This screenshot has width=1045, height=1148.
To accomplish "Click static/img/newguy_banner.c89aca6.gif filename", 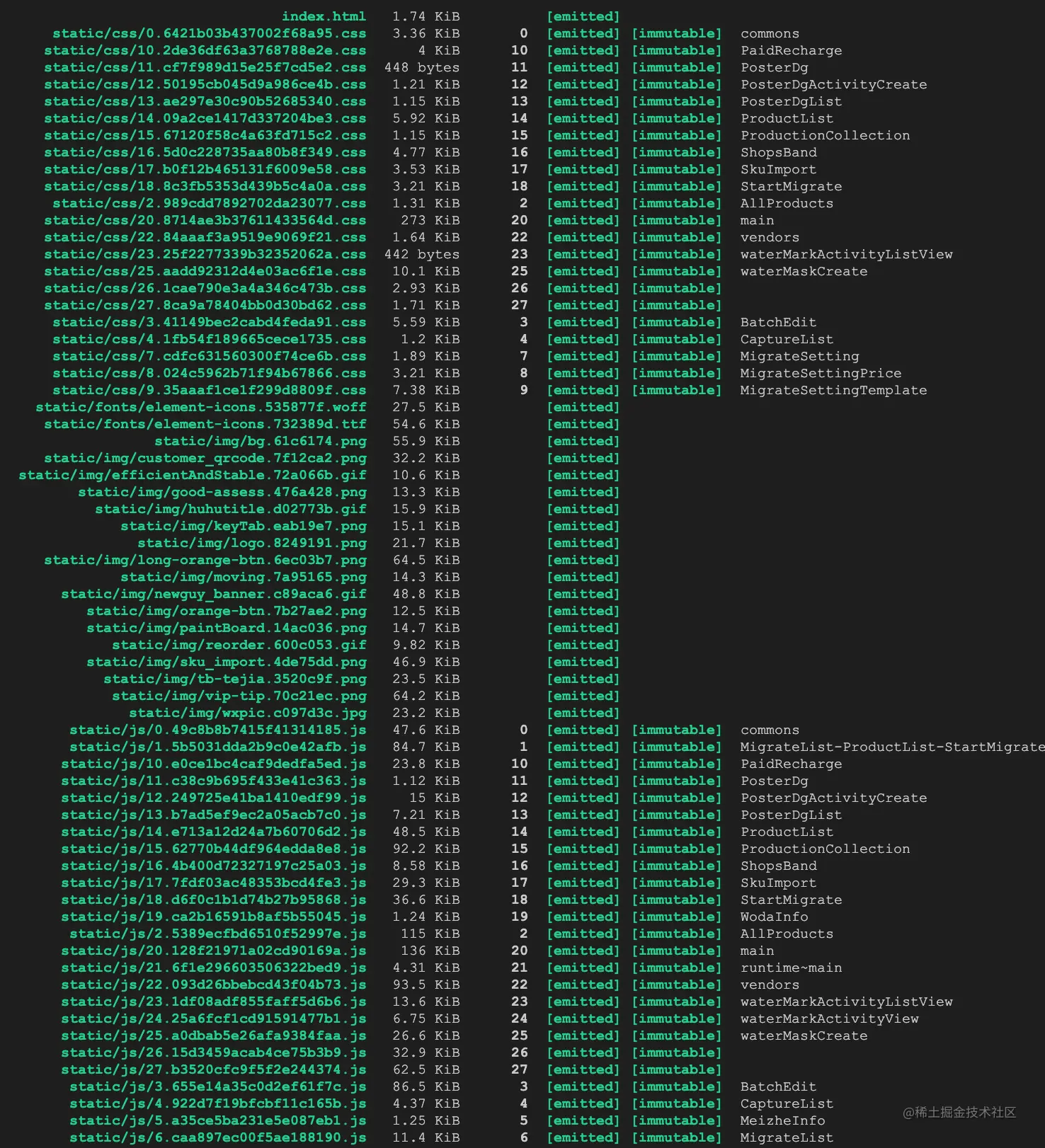I will (214, 594).
